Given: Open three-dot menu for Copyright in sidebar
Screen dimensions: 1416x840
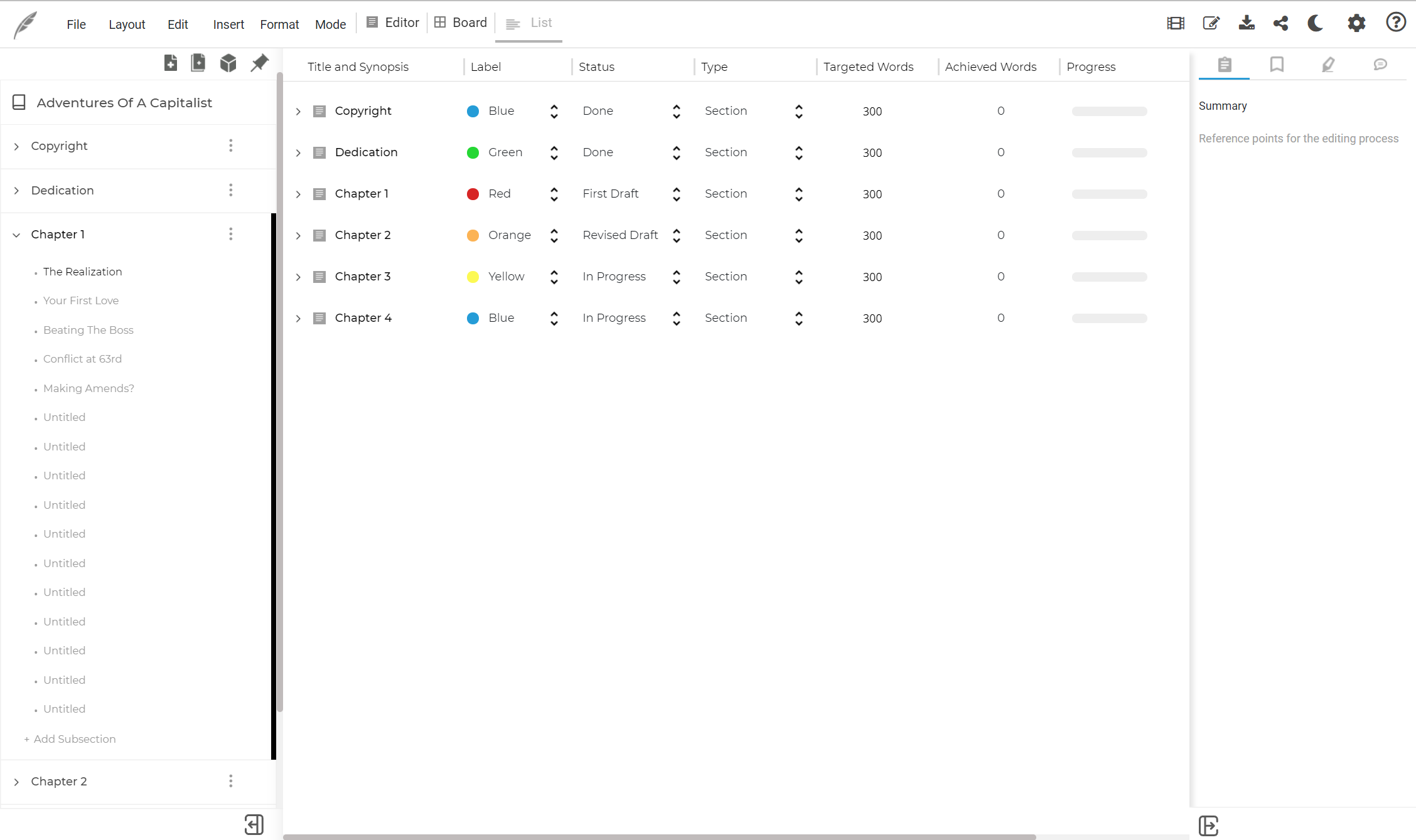Looking at the screenshot, I should [231, 146].
